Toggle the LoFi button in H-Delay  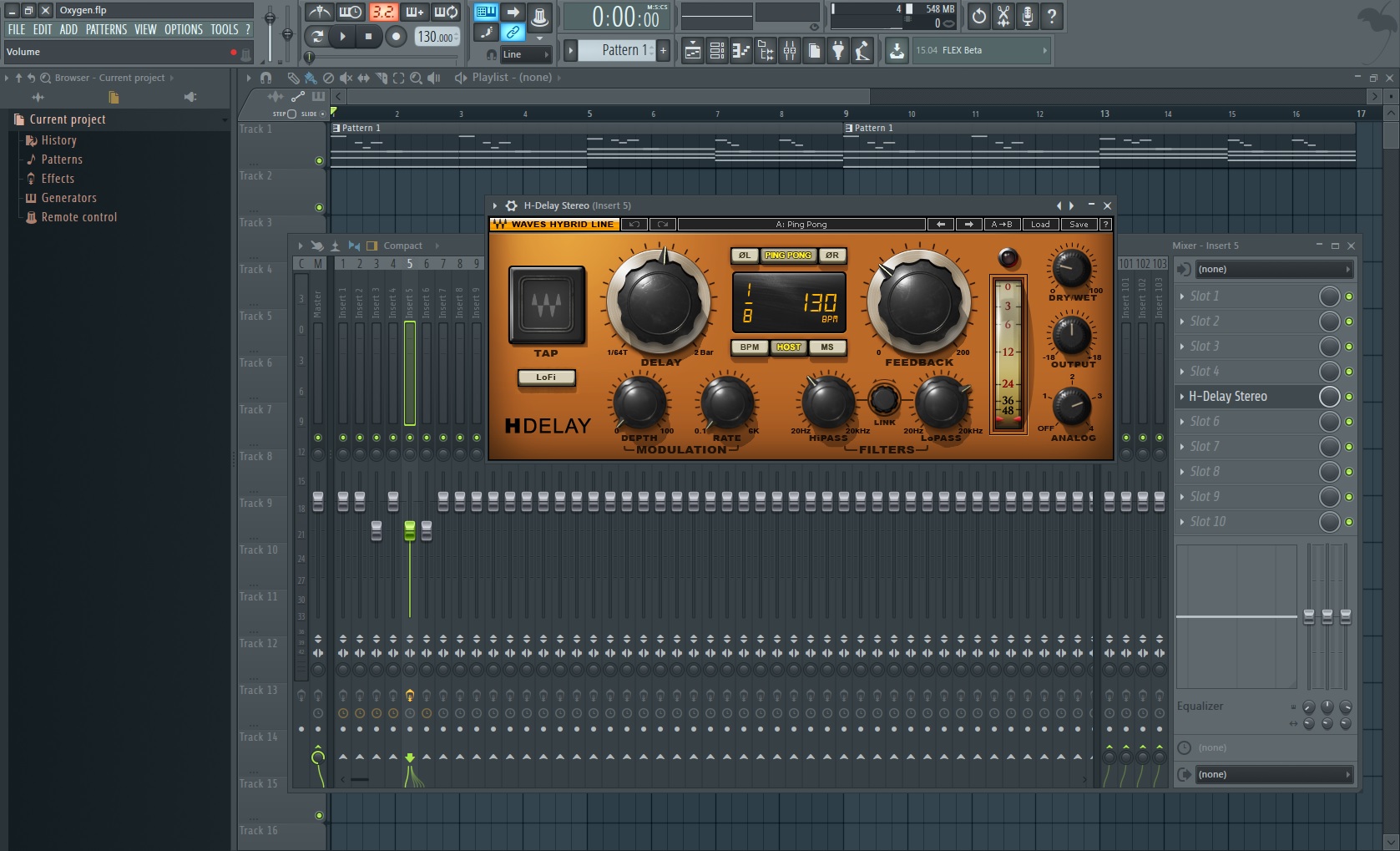pyautogui.click(x=546, y=377)
